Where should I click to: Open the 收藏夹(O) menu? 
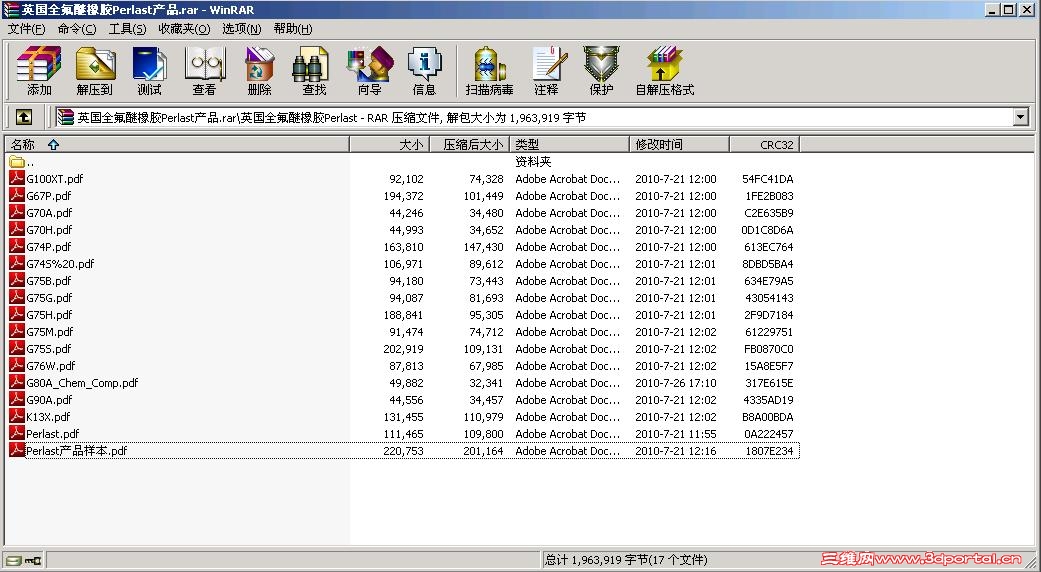184,29
